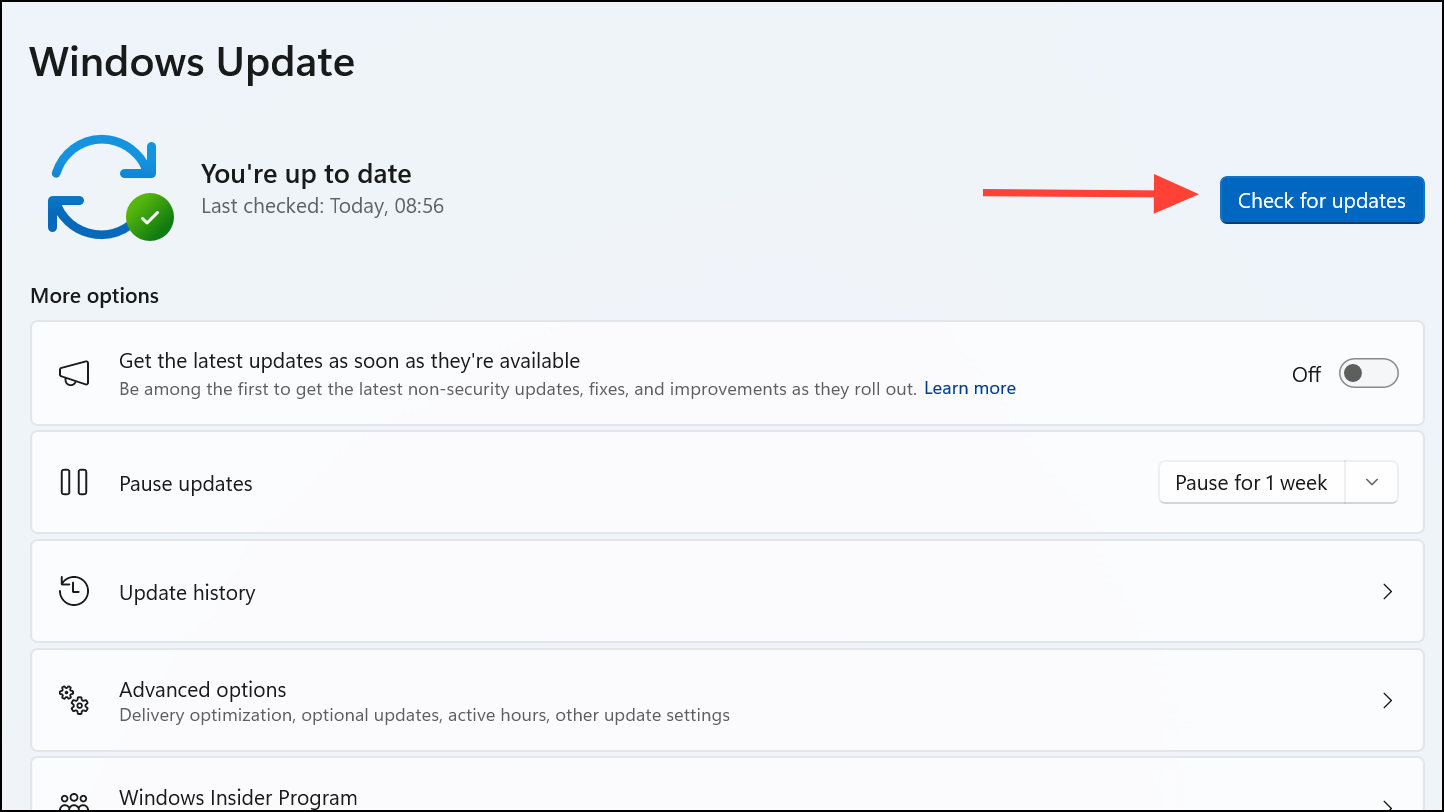Click the Advanced options gears icon
1444x812 pixels.
point(74,700)
